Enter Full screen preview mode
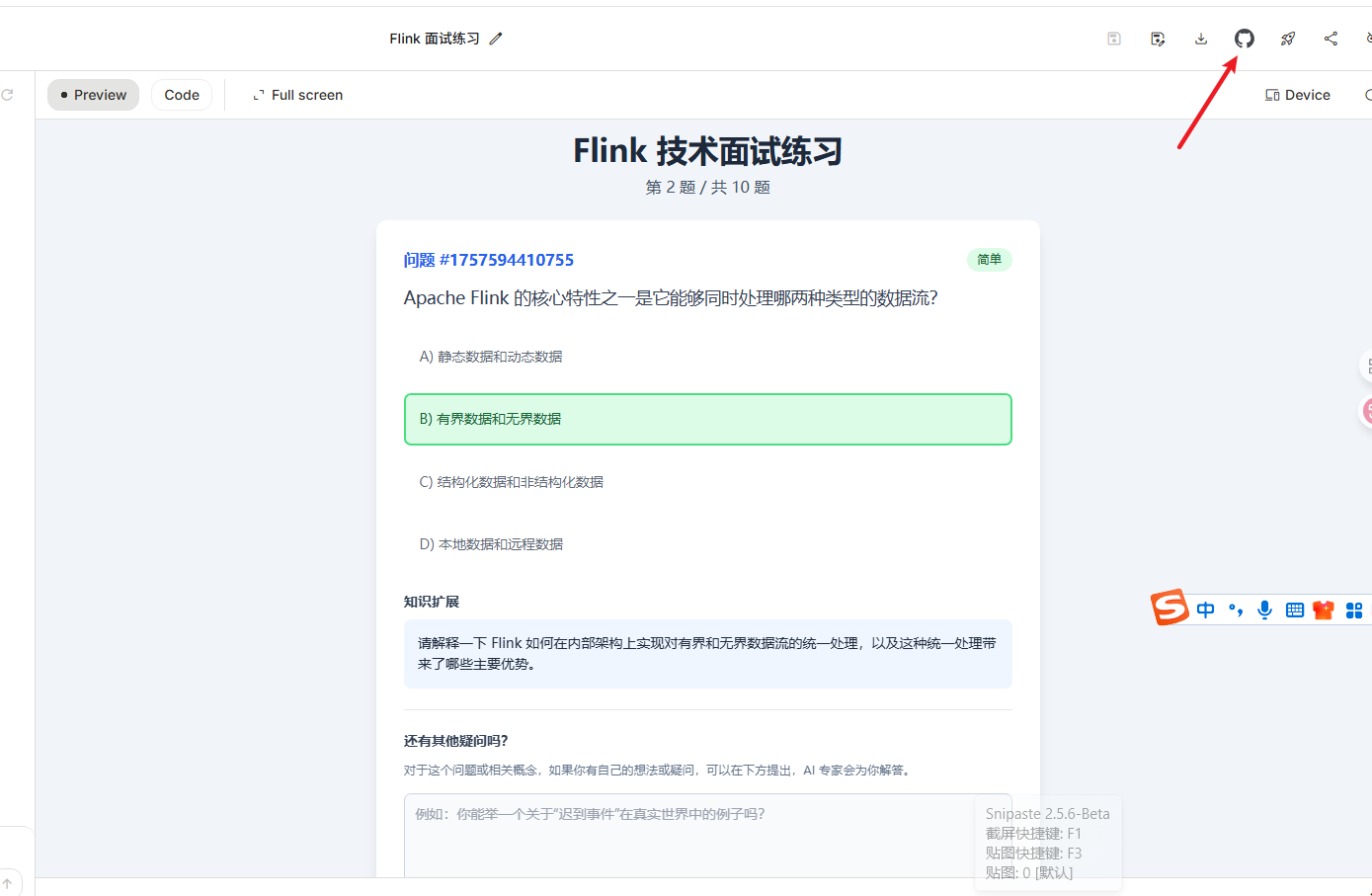 [297, 95]
